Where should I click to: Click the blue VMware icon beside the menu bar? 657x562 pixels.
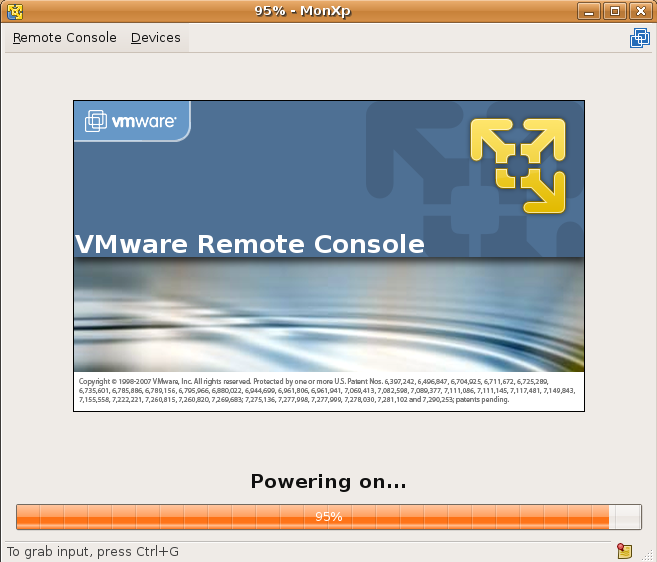pyautogui.click(x=640, y=38)
